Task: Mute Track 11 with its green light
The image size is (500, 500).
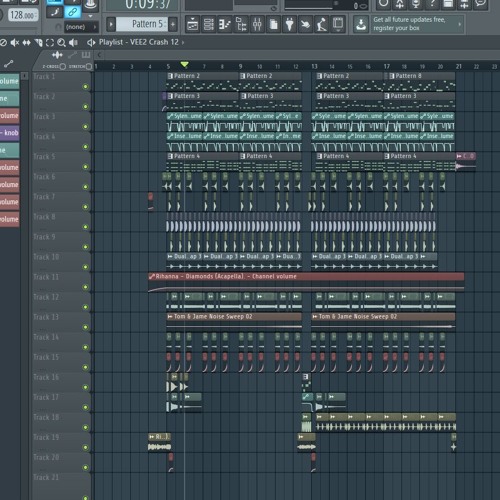Action: [86, 287]
